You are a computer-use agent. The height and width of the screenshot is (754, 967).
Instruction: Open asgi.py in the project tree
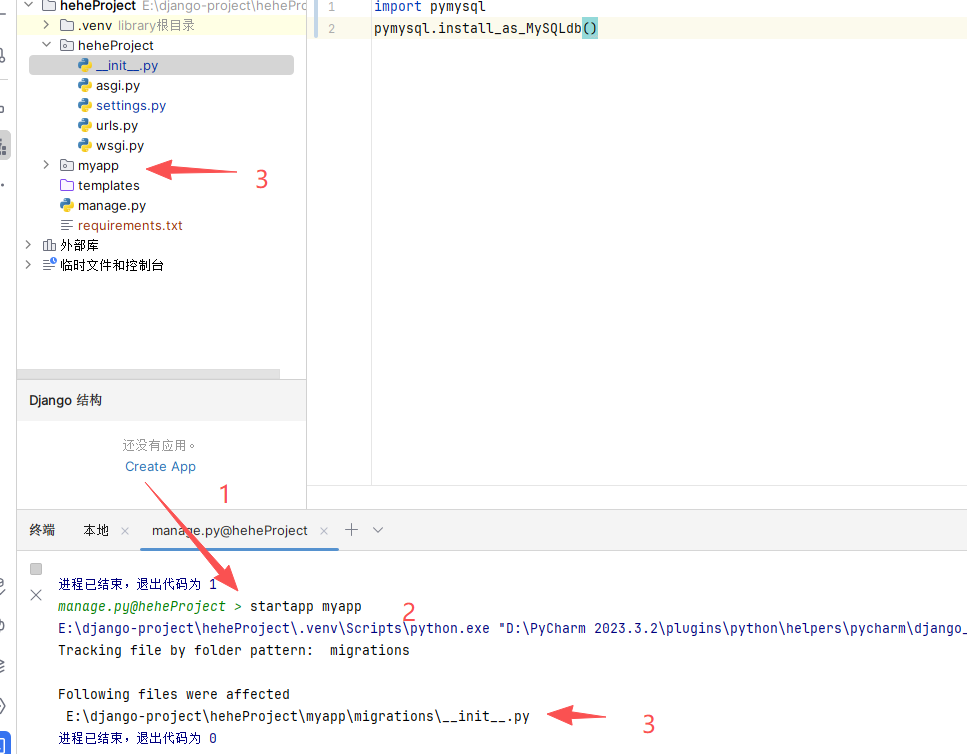click(118, 86)
